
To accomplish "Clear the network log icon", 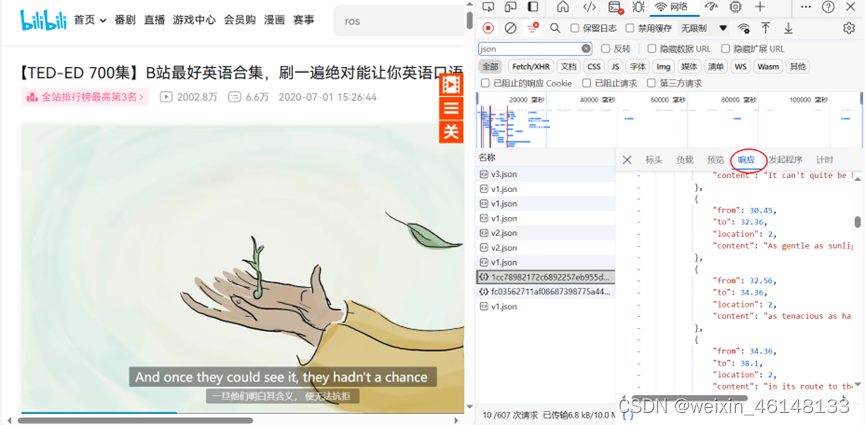I will tap(510, 28).
